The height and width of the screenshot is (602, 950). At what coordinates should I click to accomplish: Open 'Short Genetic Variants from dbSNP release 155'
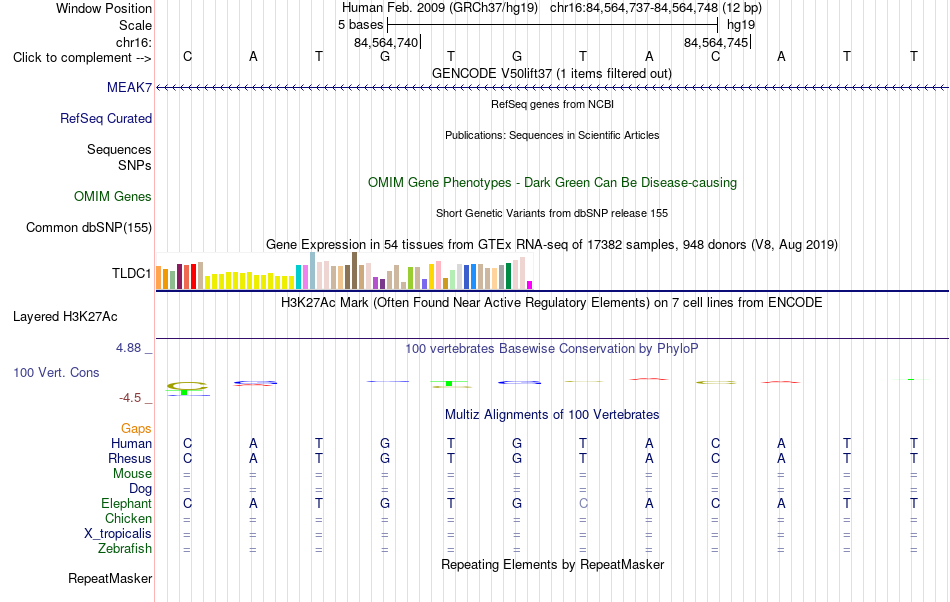[x=552, y=213]
